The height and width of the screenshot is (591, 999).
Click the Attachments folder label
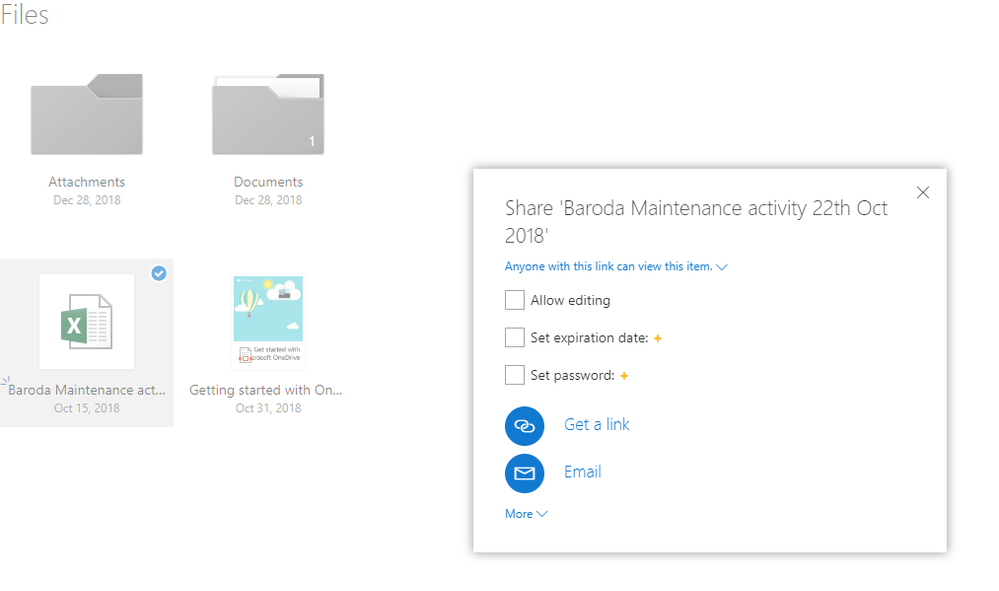coord(87,182)
